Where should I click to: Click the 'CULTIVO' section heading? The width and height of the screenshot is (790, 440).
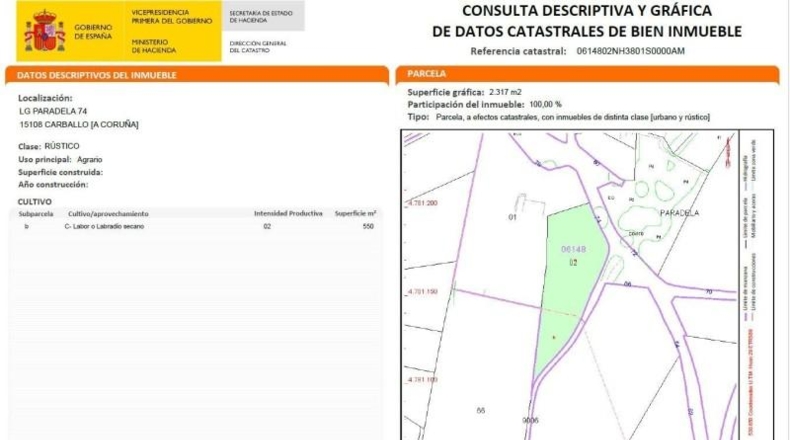coord(35,202)
